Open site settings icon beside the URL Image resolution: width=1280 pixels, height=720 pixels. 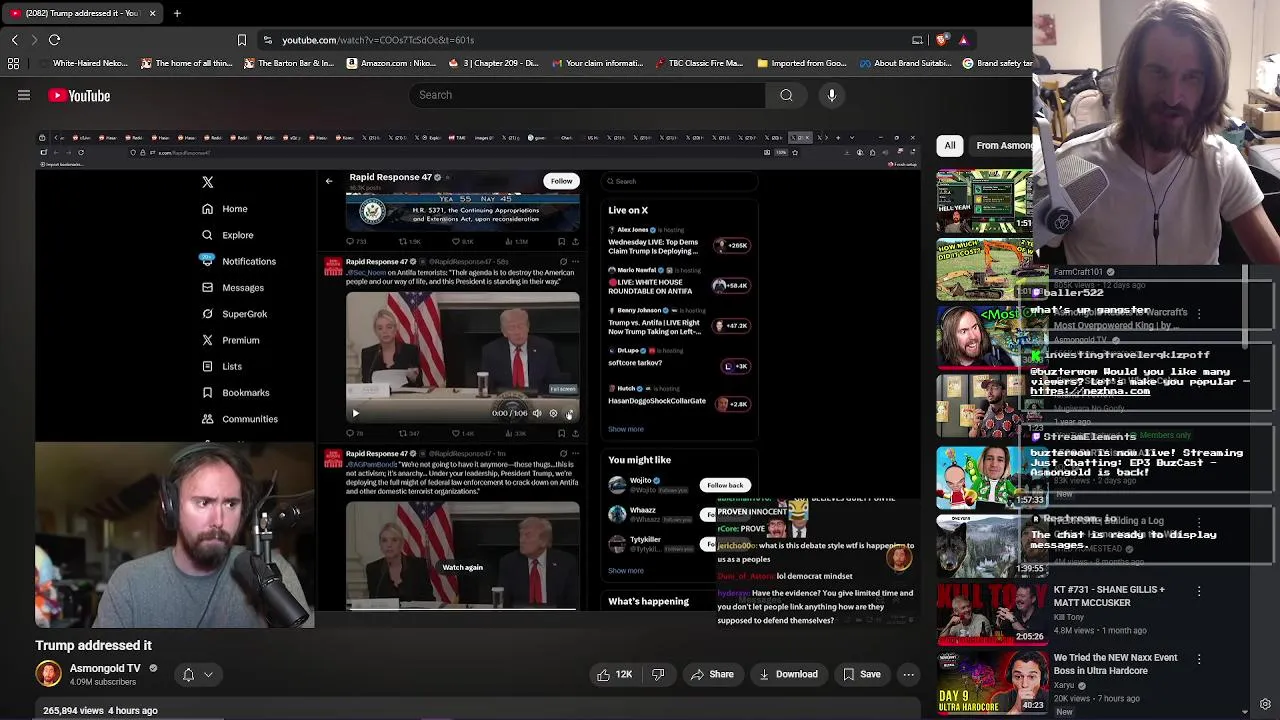coord(267,40)
